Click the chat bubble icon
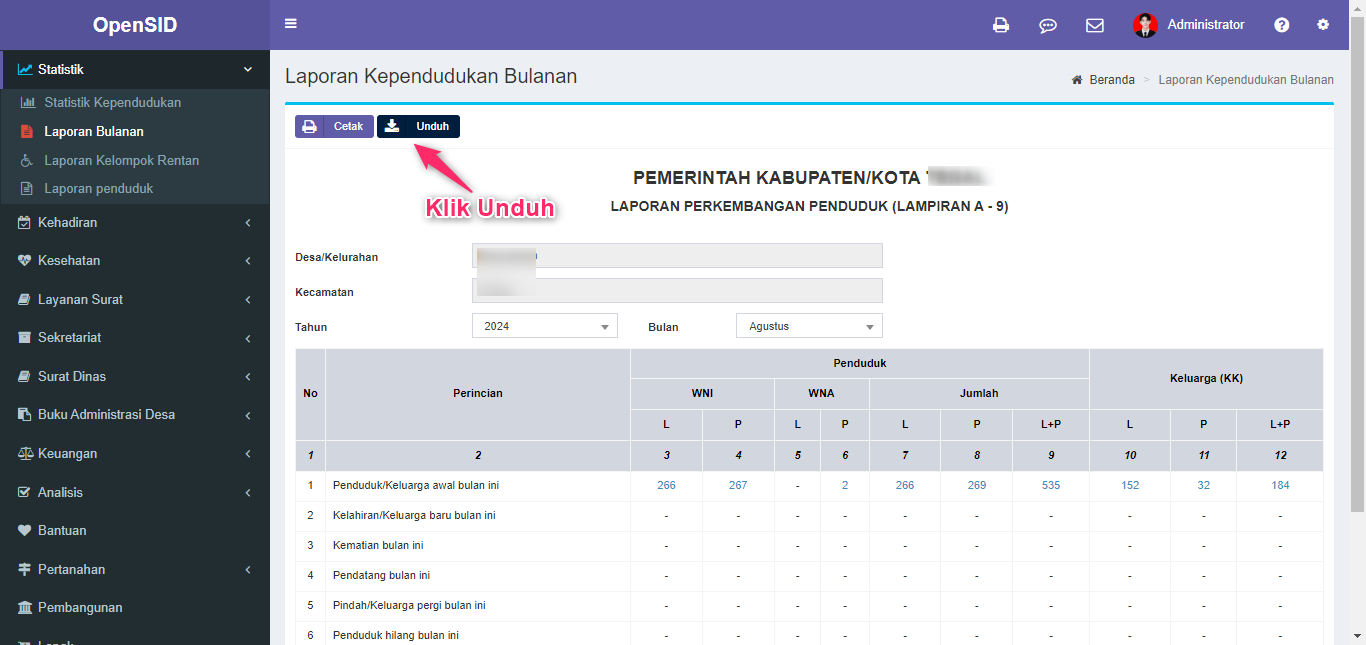1366x645 pixels. tap(1048, 24)
